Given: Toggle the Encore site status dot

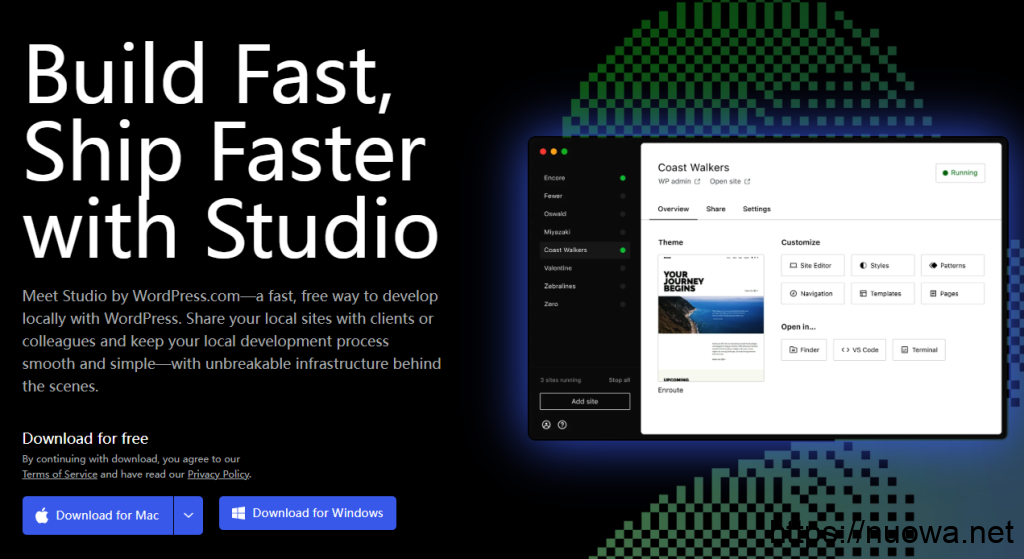Looking at the screenshot, I should [x=622, y=178].
